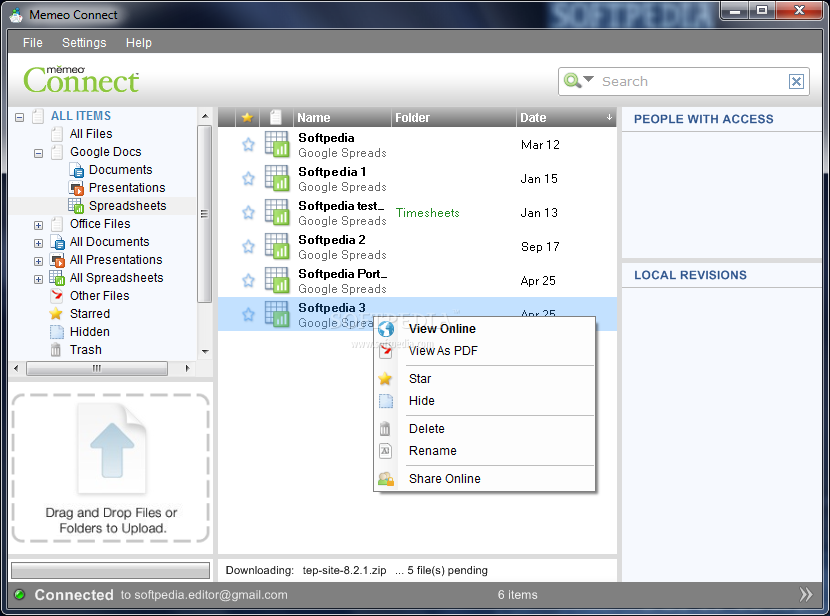Sort by the file type page column header
The image size is (830, 616).
click(x=276, y=117)
